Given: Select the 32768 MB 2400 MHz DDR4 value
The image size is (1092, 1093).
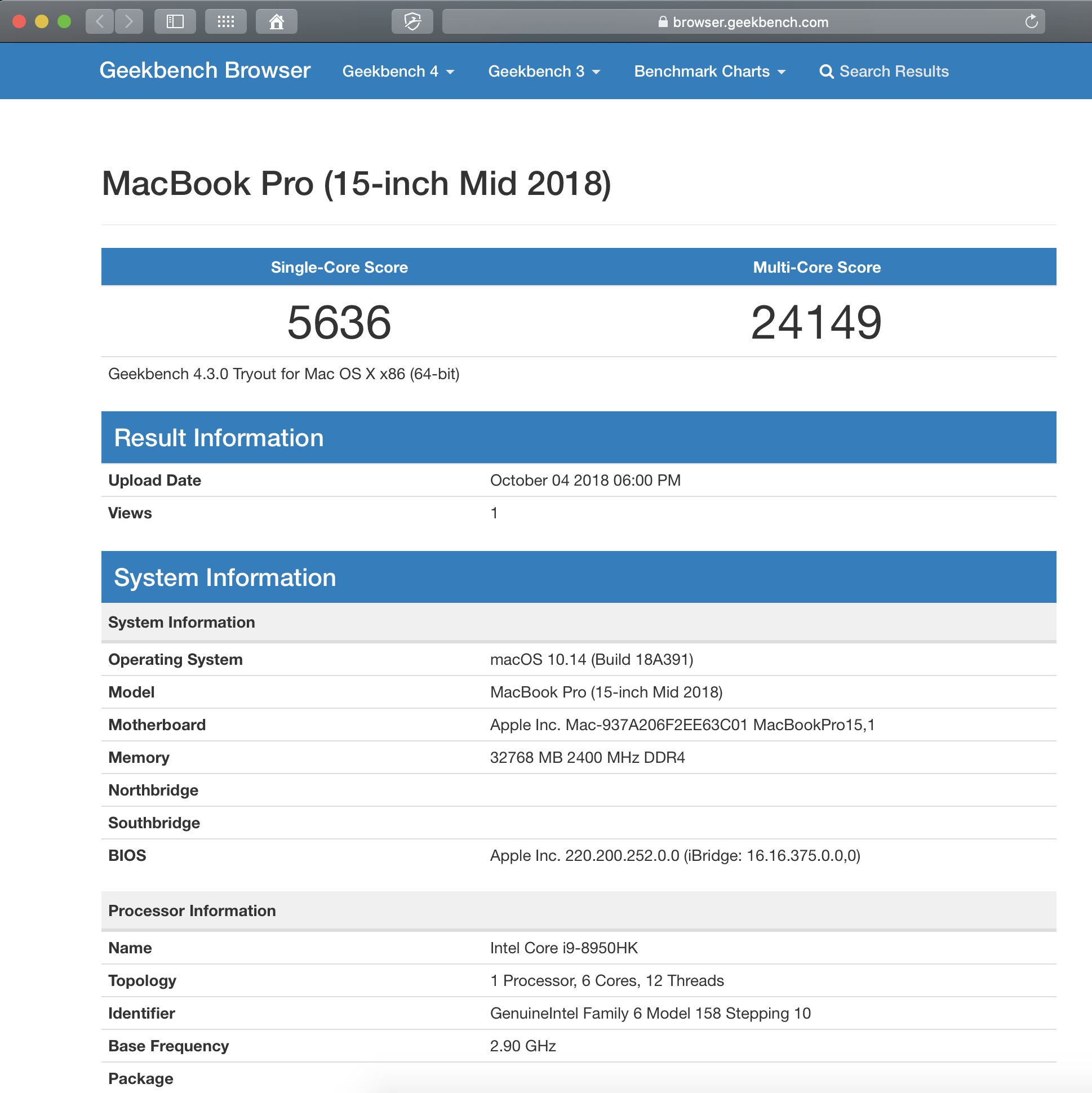Looking at the screenshot, I should 587,758.
